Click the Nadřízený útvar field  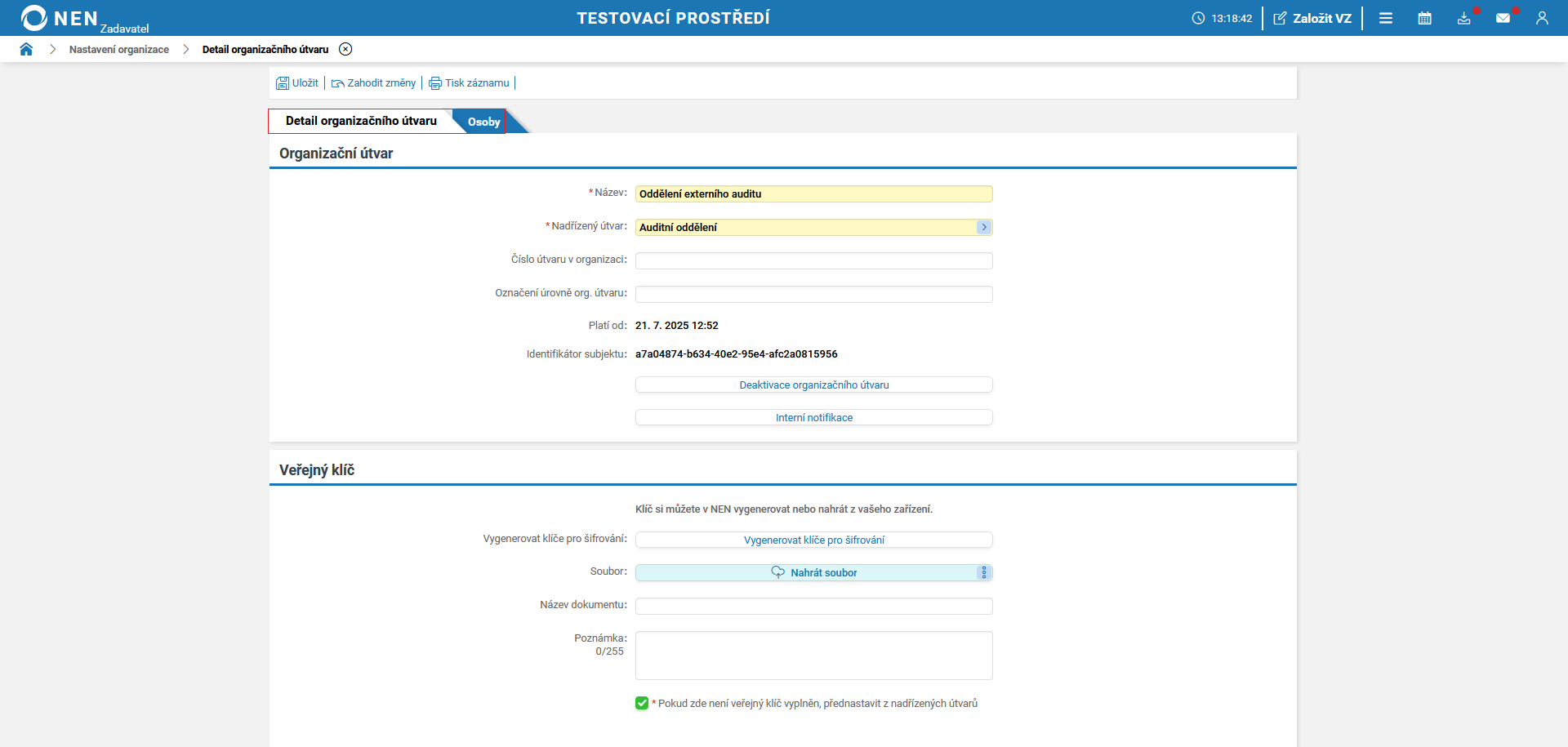click(x=805, y=228)
